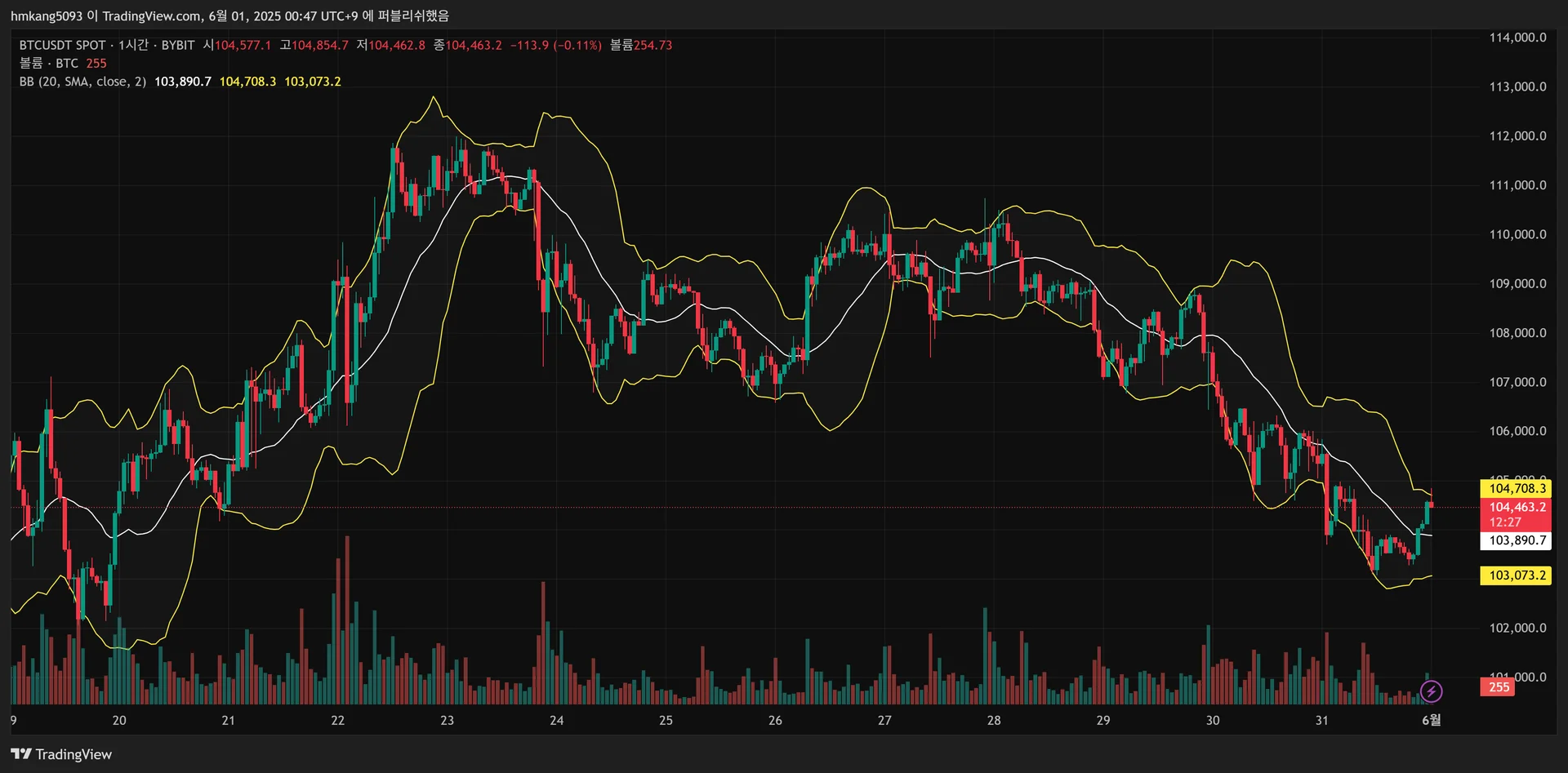Click the 255 value beside 볼륨 · BTC

[x=96, y=63]
